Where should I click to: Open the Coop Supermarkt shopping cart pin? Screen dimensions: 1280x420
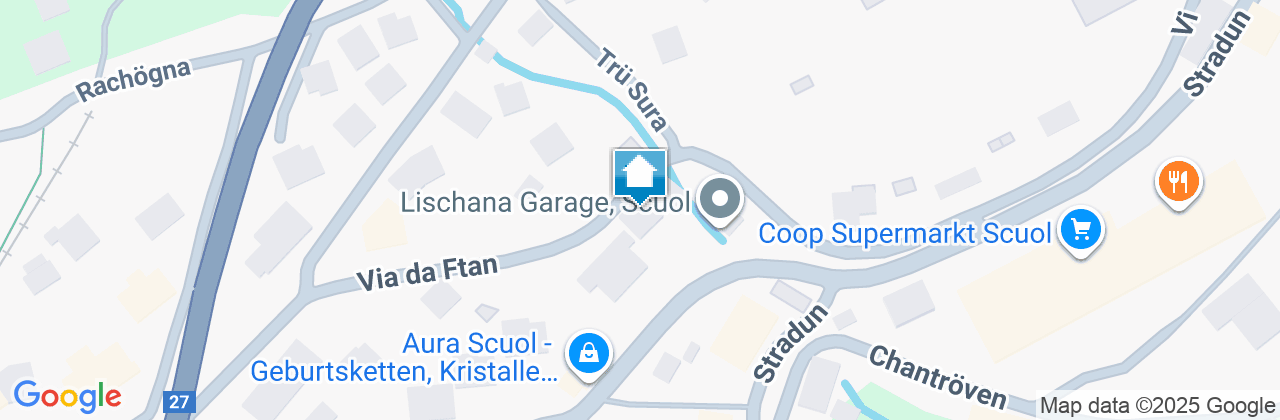point(1080,232)
